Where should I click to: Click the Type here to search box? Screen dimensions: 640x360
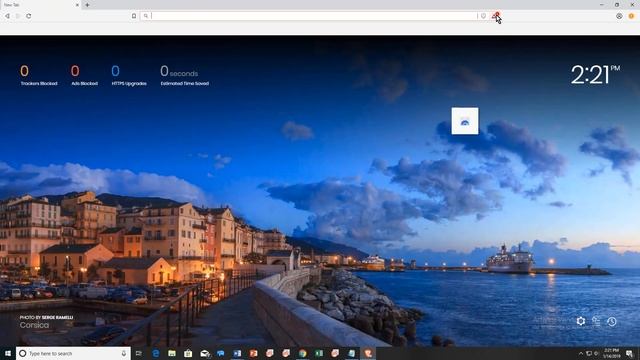tap(73, 353)
